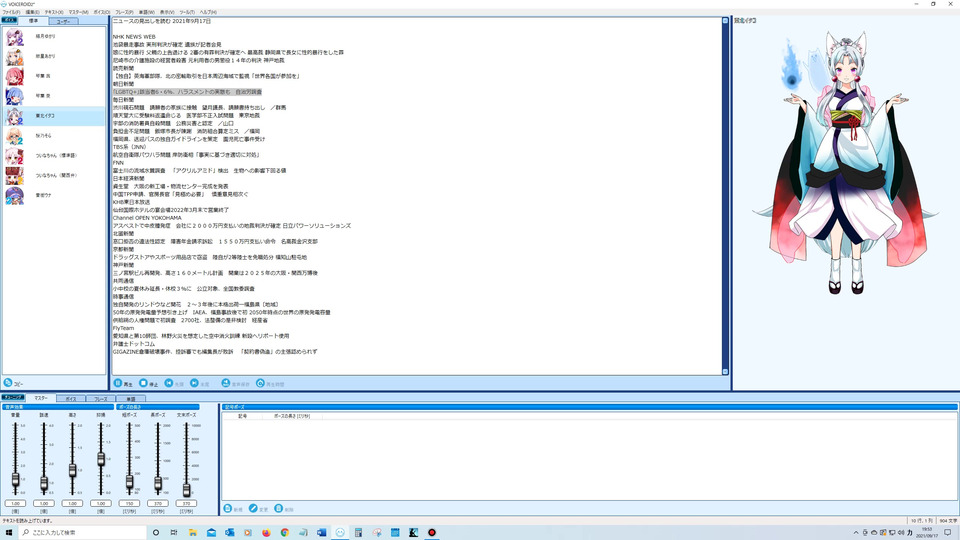Open the ファイル(F) menu
This screenshot has width=960, height=540.
[x=11, y=12]
